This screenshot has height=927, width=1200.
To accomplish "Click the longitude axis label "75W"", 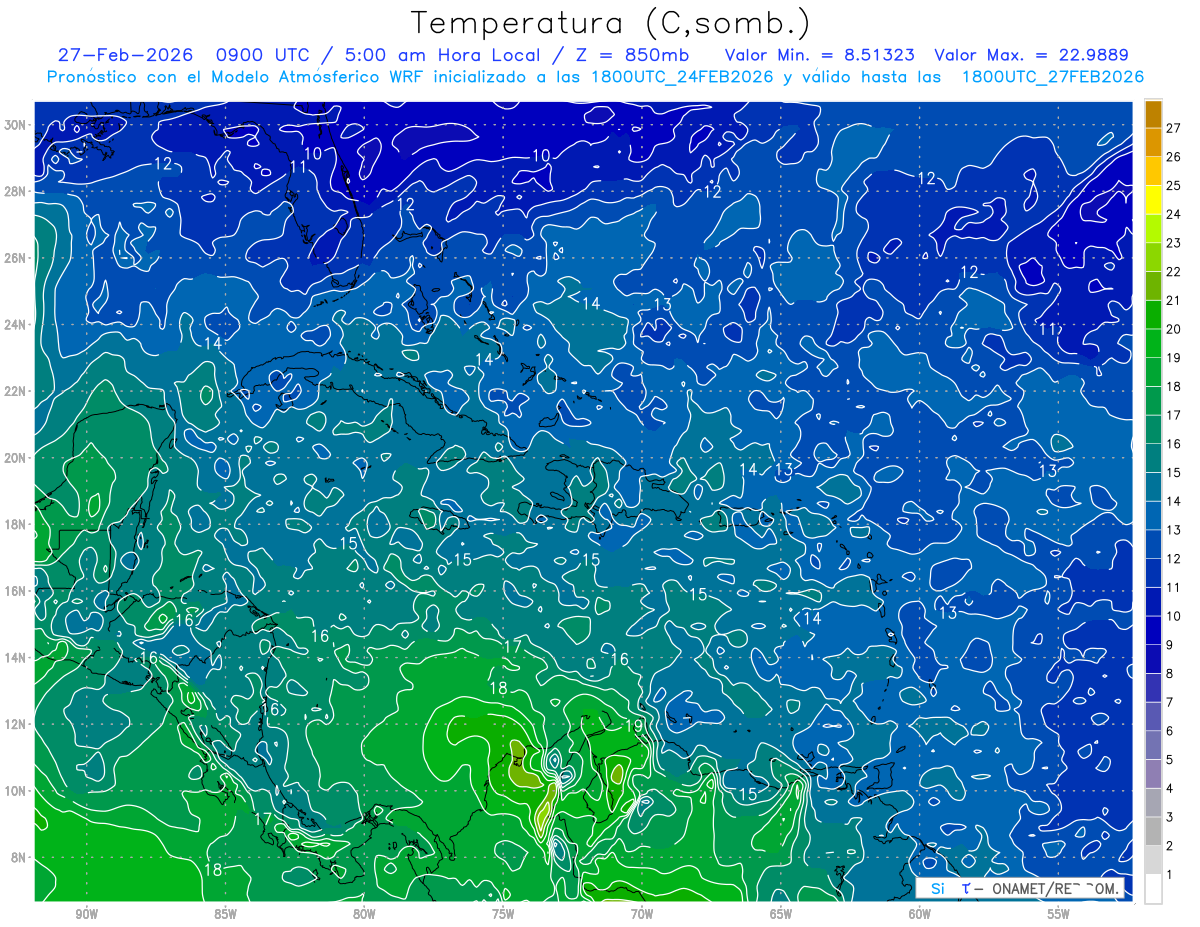I will (x=503, y=914).
